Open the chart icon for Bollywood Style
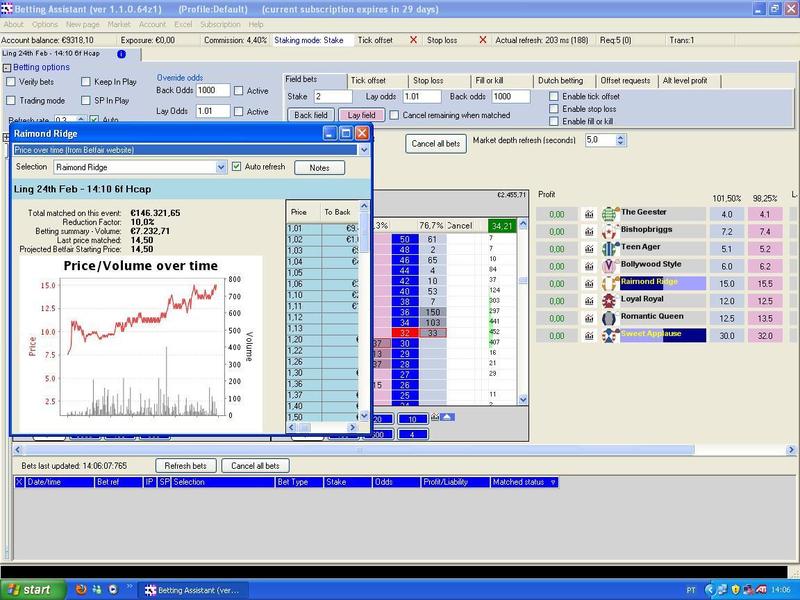The width and height of the screenshot is (800, 600). [x=589, y=266]
